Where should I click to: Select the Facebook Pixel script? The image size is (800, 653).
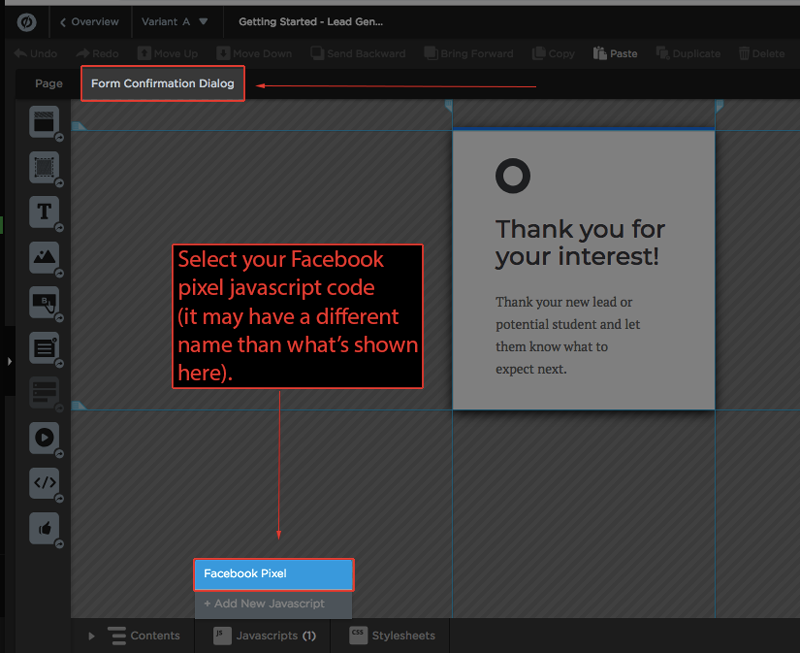pyautogui.click(x=274, y=574)
